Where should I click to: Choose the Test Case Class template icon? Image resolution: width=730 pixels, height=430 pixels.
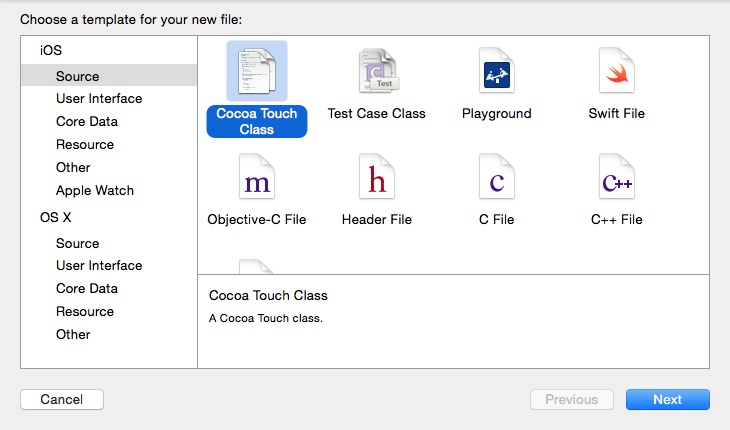pyautogui.click(x=377, y=71)
